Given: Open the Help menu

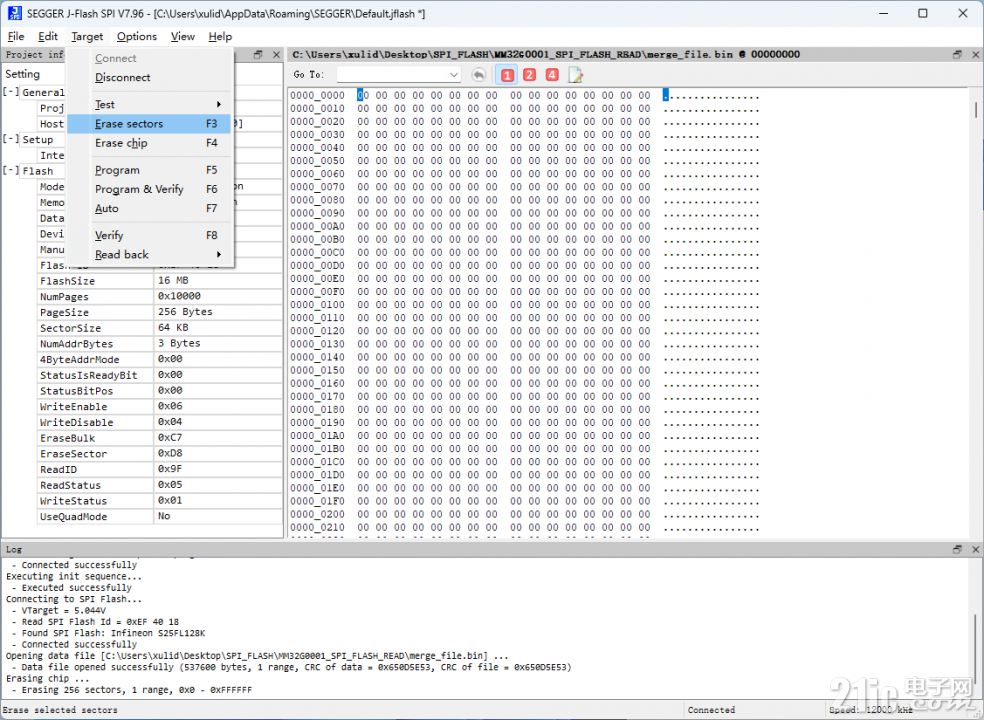Looking at the screenshot, I should pos(220,36).
